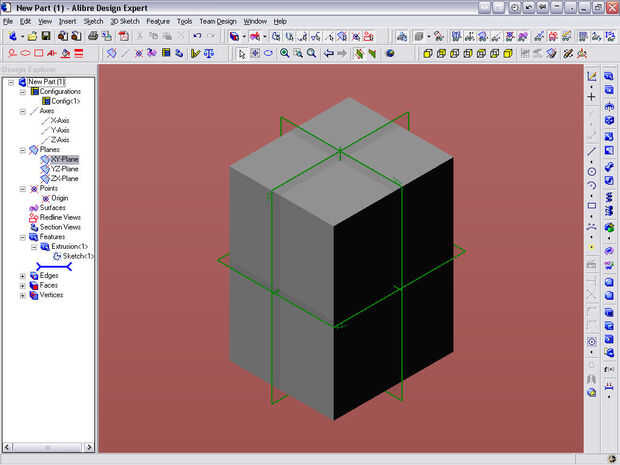Expand the Edges tree node

click(x=23, y=276)
